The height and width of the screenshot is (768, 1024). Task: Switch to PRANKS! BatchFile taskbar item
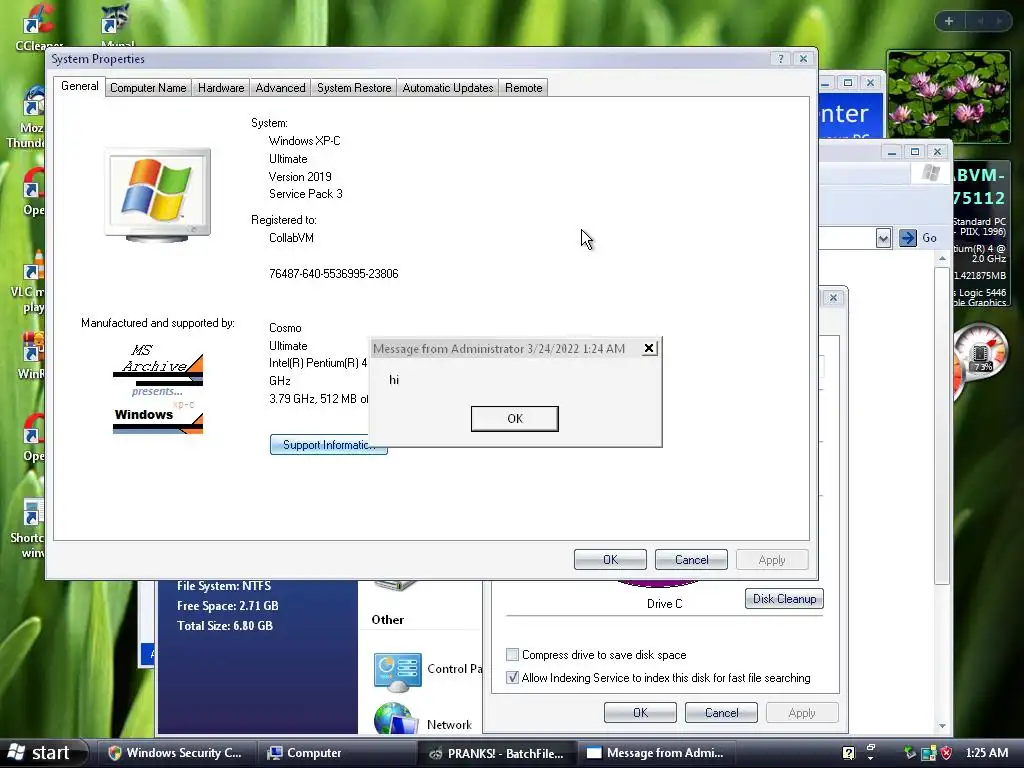point(496,753)
